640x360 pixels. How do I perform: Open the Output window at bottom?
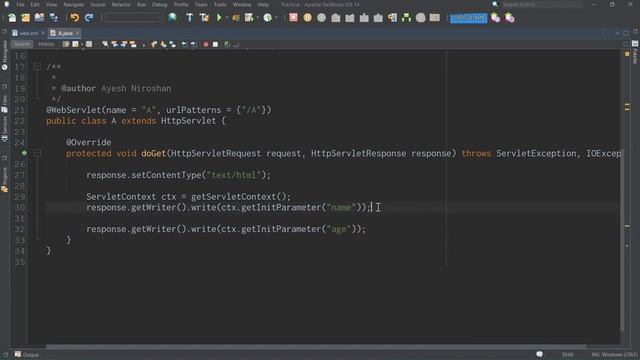tap(27, 355)
